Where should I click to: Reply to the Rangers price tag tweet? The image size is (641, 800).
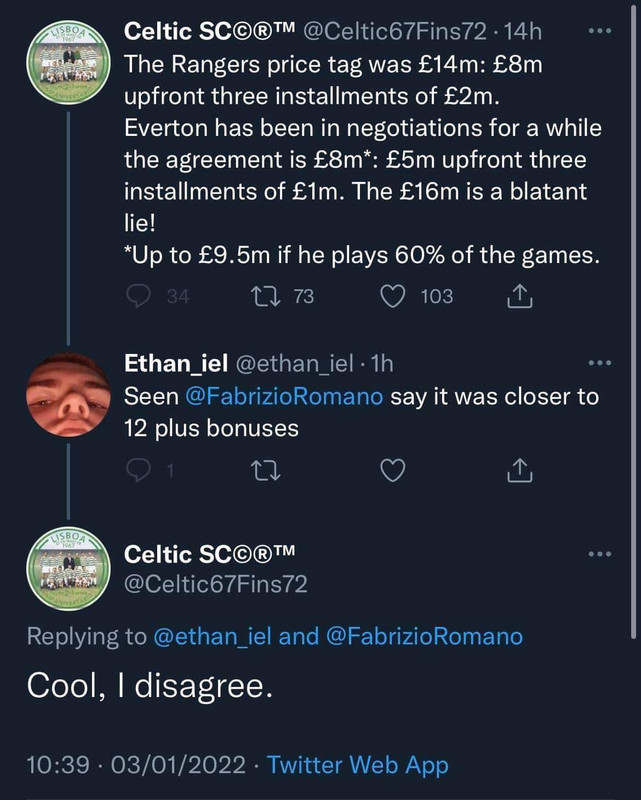[138, 296]
